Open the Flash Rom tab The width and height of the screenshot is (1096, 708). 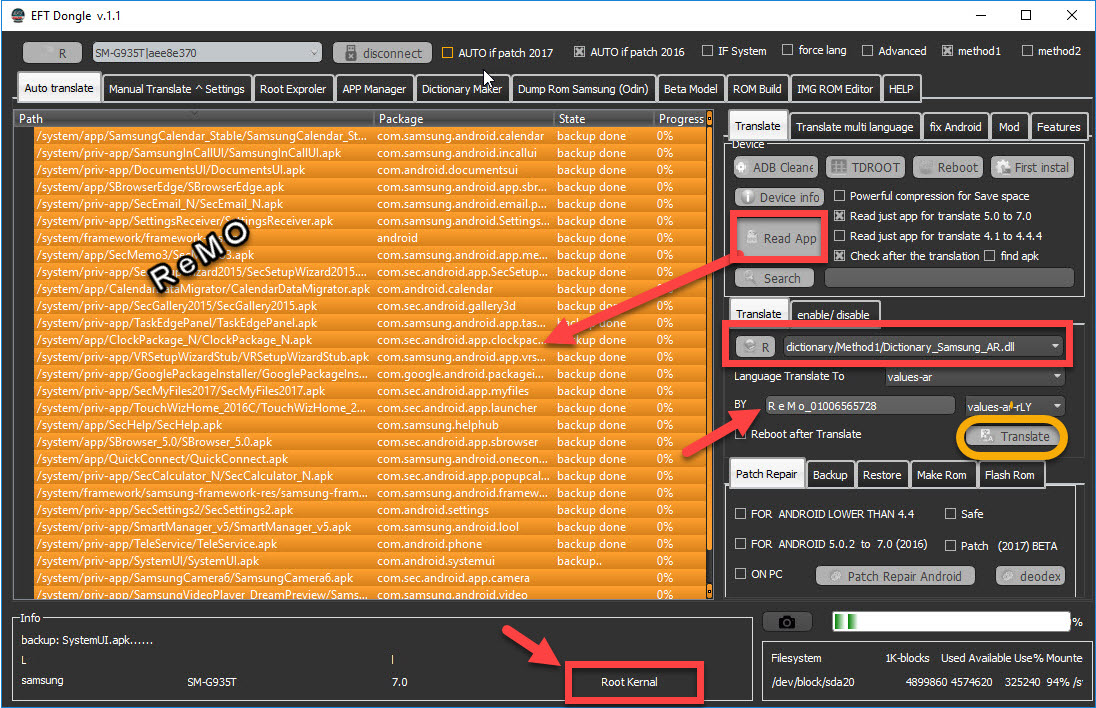(x=1009, y=475)
